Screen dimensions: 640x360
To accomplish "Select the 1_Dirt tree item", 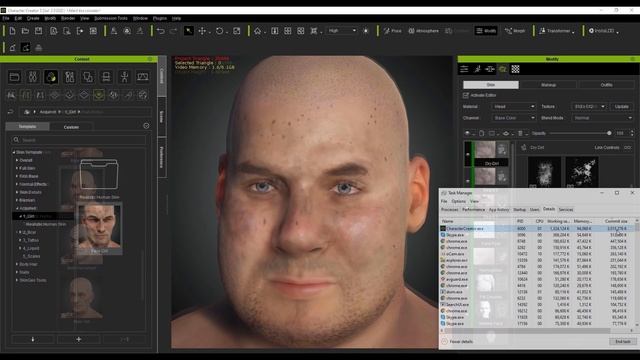I will (x=29, y=216).
